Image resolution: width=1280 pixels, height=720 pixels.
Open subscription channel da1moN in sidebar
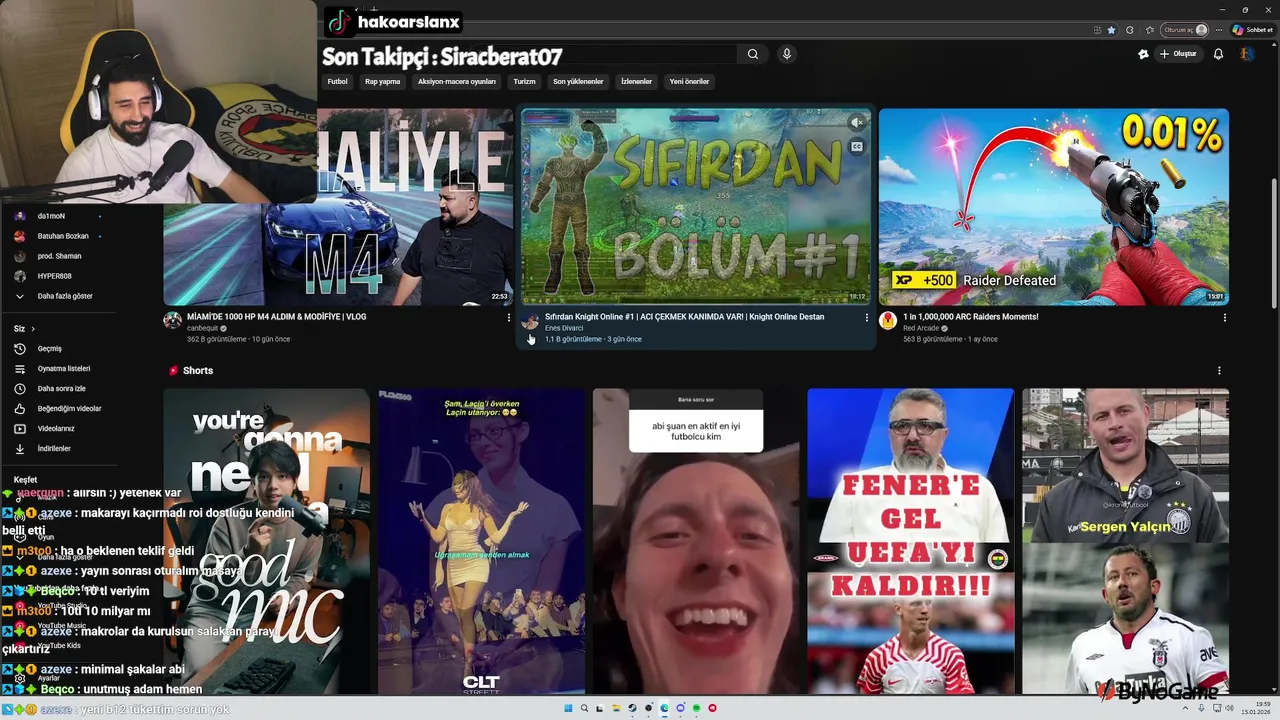52,216
